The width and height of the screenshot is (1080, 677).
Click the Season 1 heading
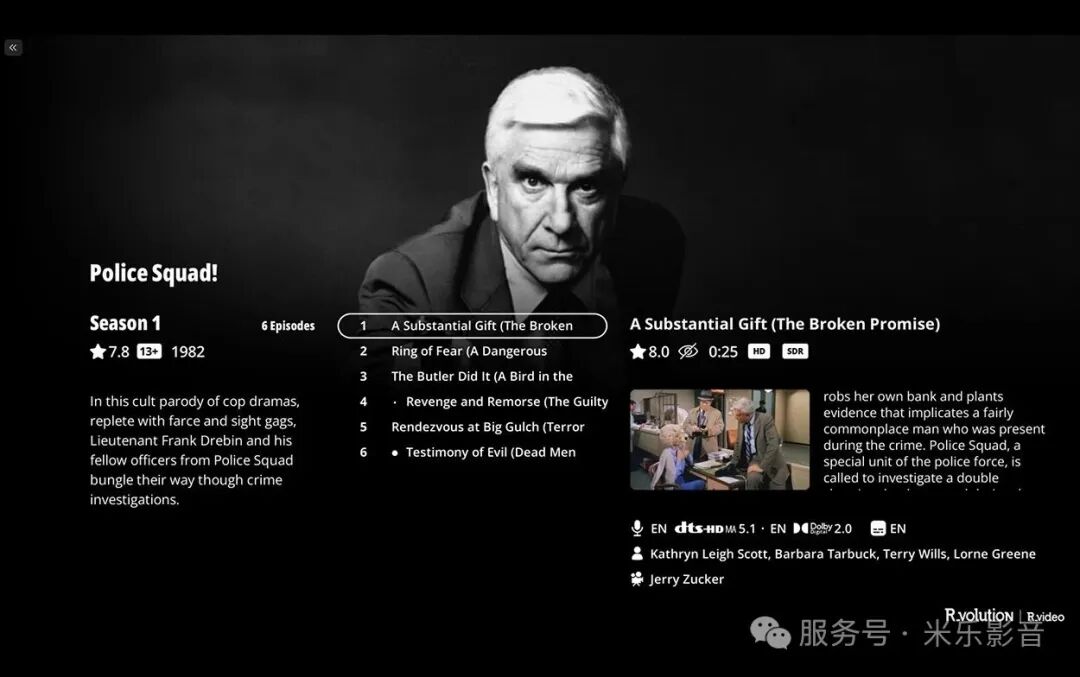125,323
